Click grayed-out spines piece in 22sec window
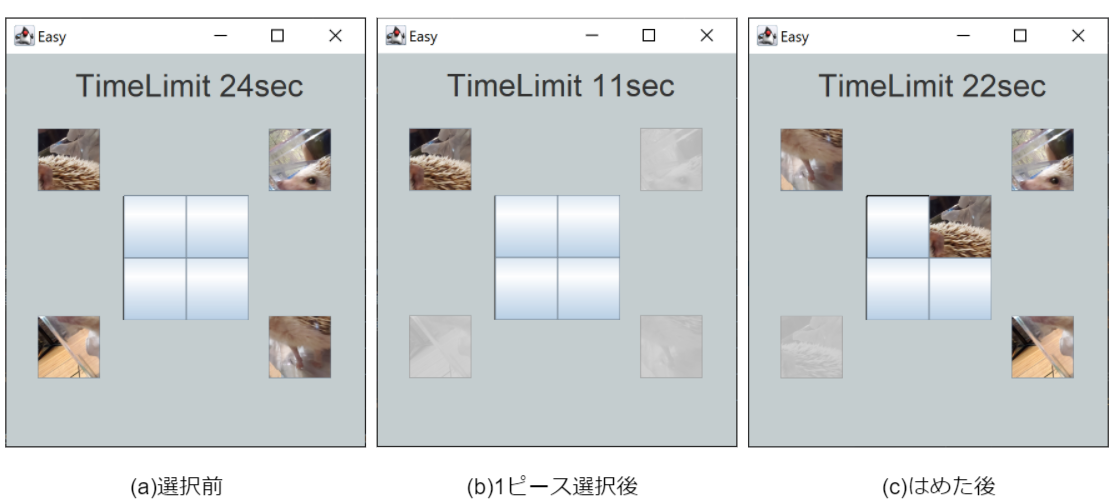Image resolution: width=1118 pixels, height=502 pixels. 811,347
